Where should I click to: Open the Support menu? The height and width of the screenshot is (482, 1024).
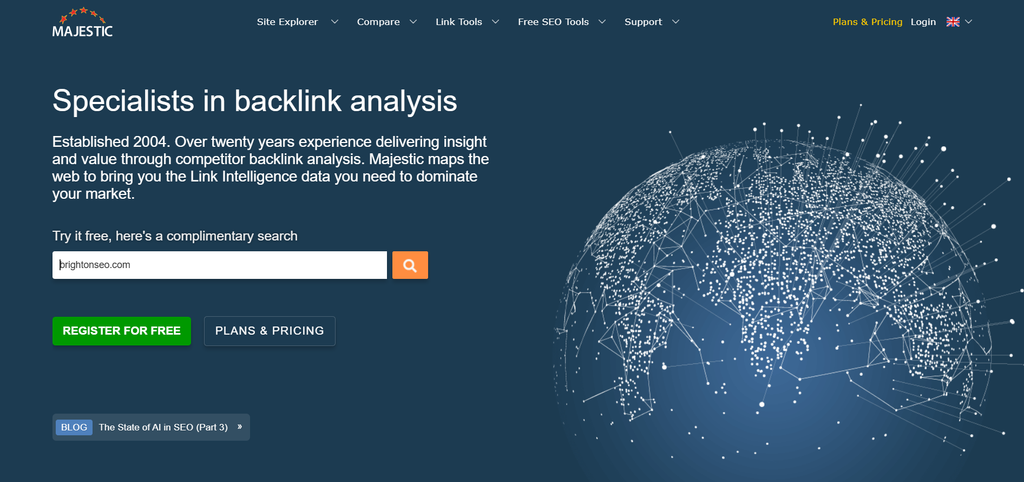[643, 22]
